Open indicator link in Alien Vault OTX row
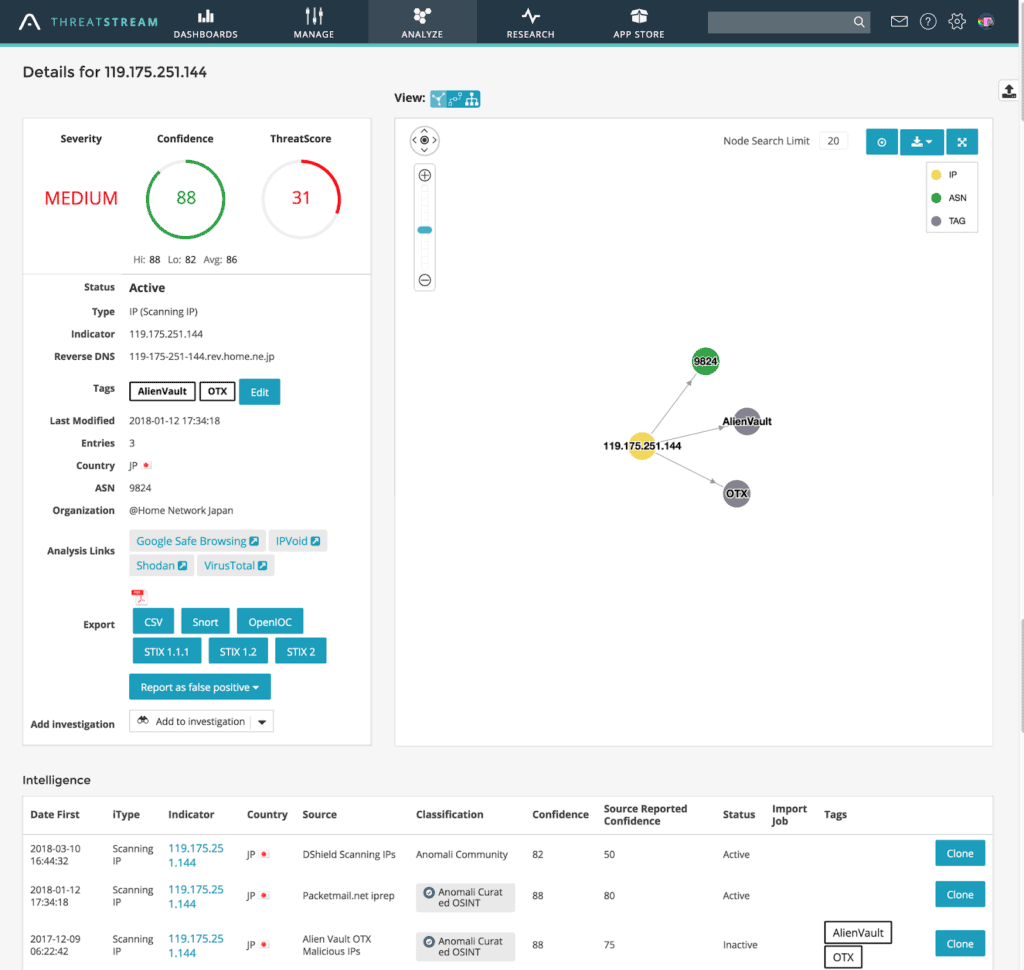 196,945
